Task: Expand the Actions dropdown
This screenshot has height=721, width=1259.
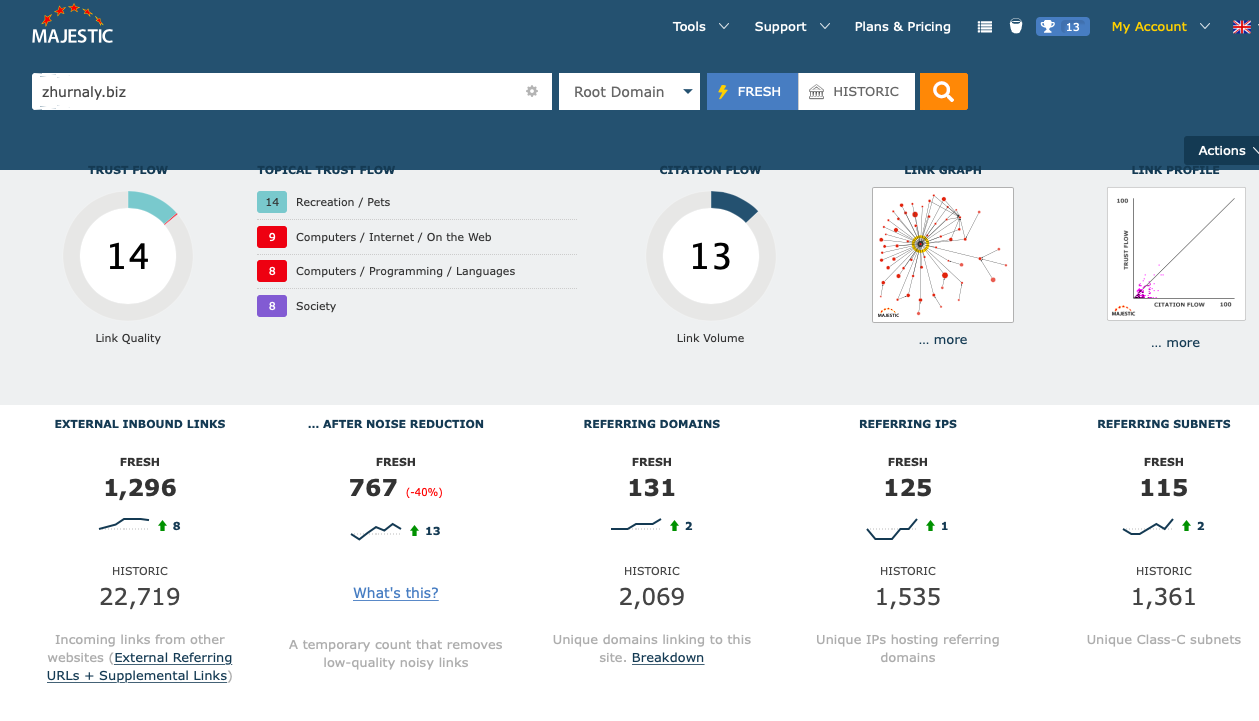Action: (1224, 151)
